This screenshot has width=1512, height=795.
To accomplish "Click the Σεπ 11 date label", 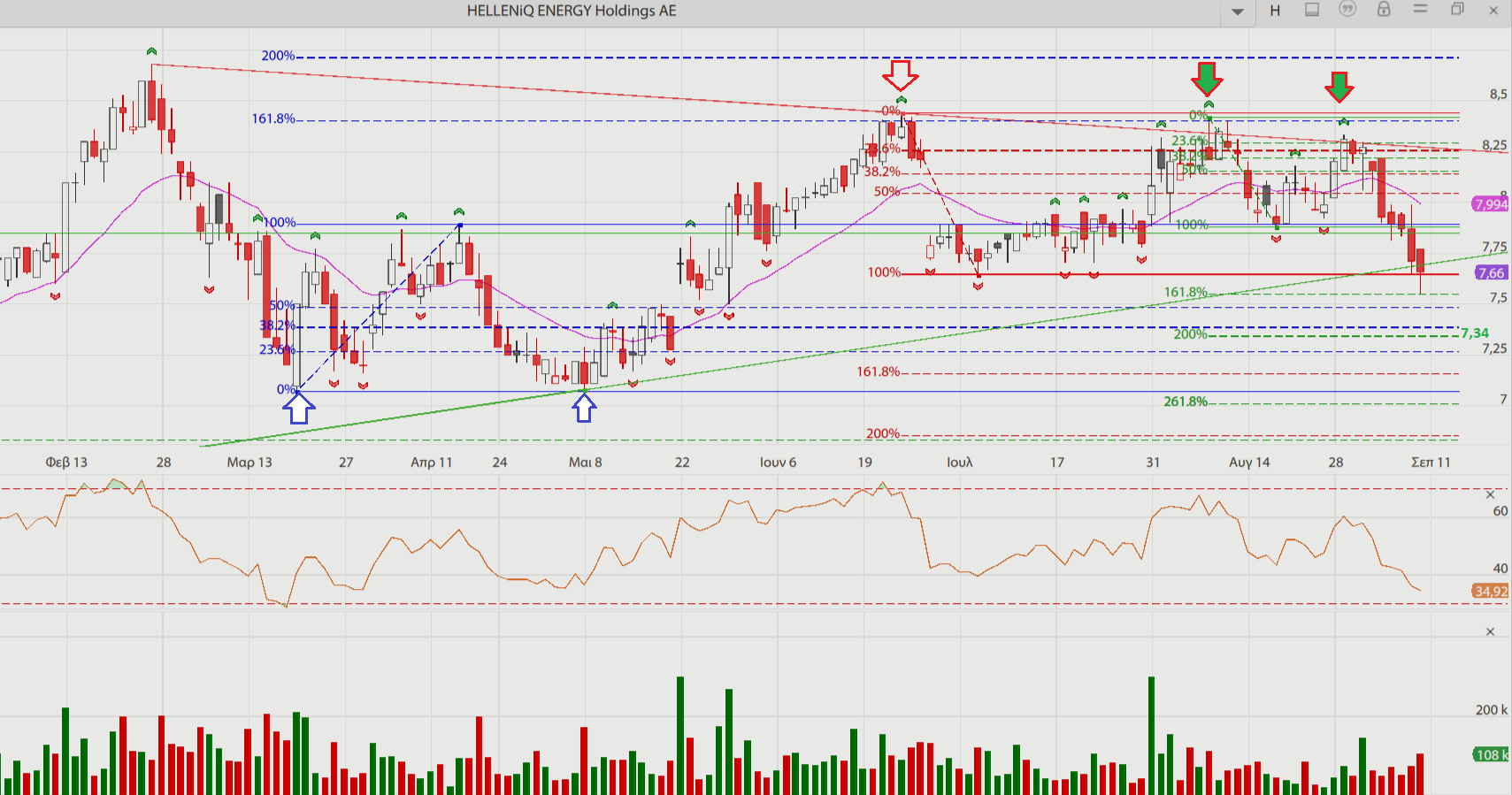I will [x=1431, y=462].
